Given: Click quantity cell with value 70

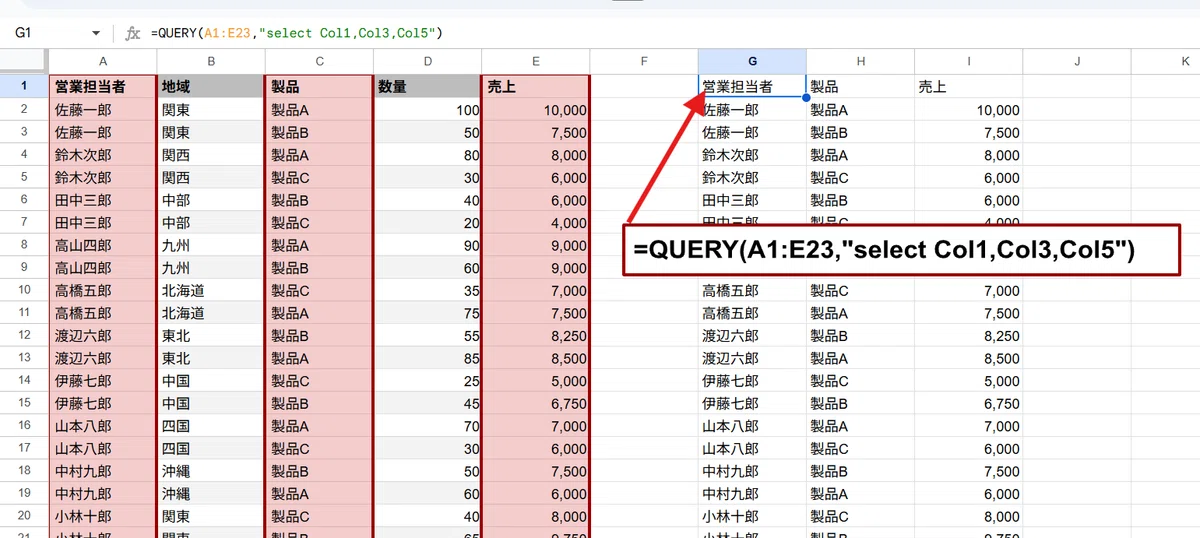Looking at the screenshot, I should coord(427,426).
